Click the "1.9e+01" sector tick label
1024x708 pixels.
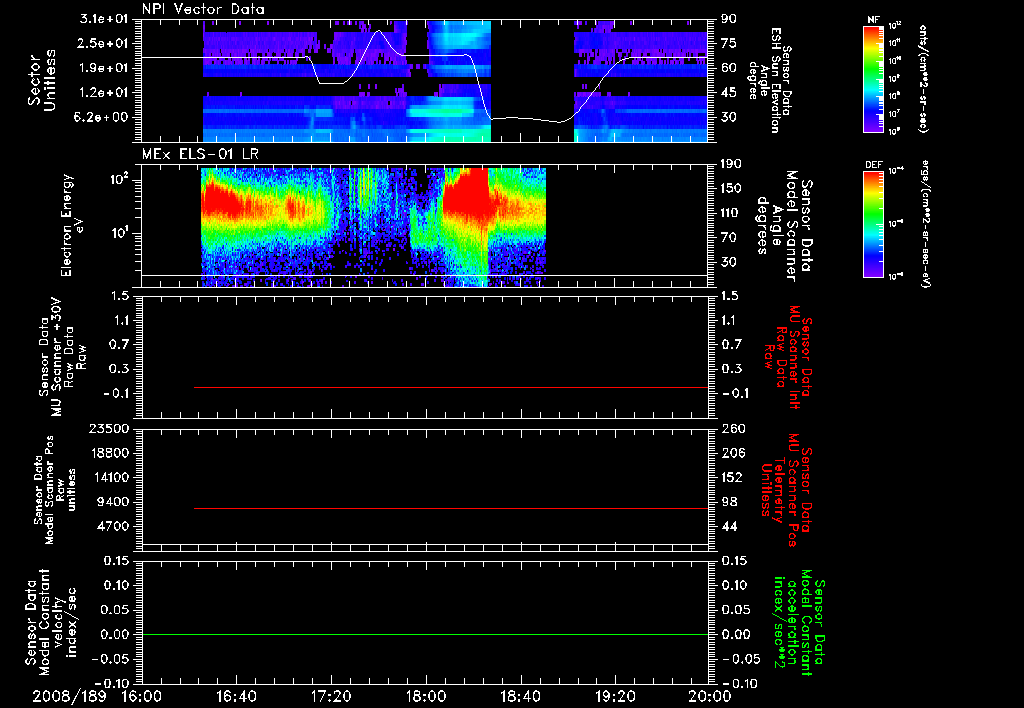click(x=104, y=68)
